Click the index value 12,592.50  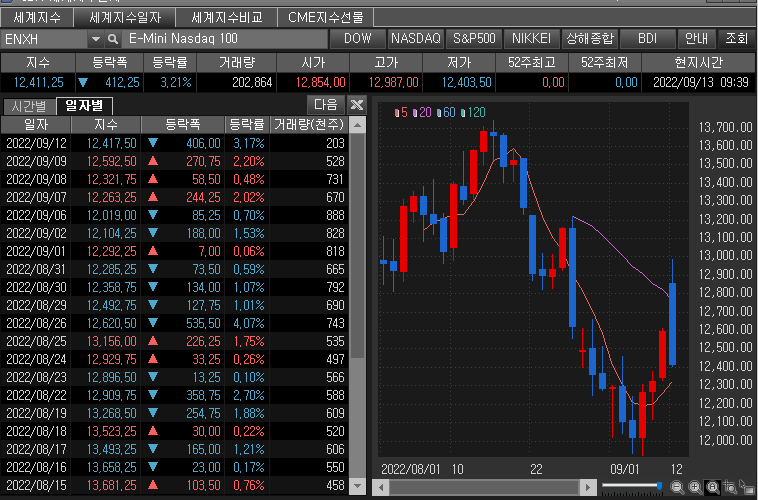[112, 161]
